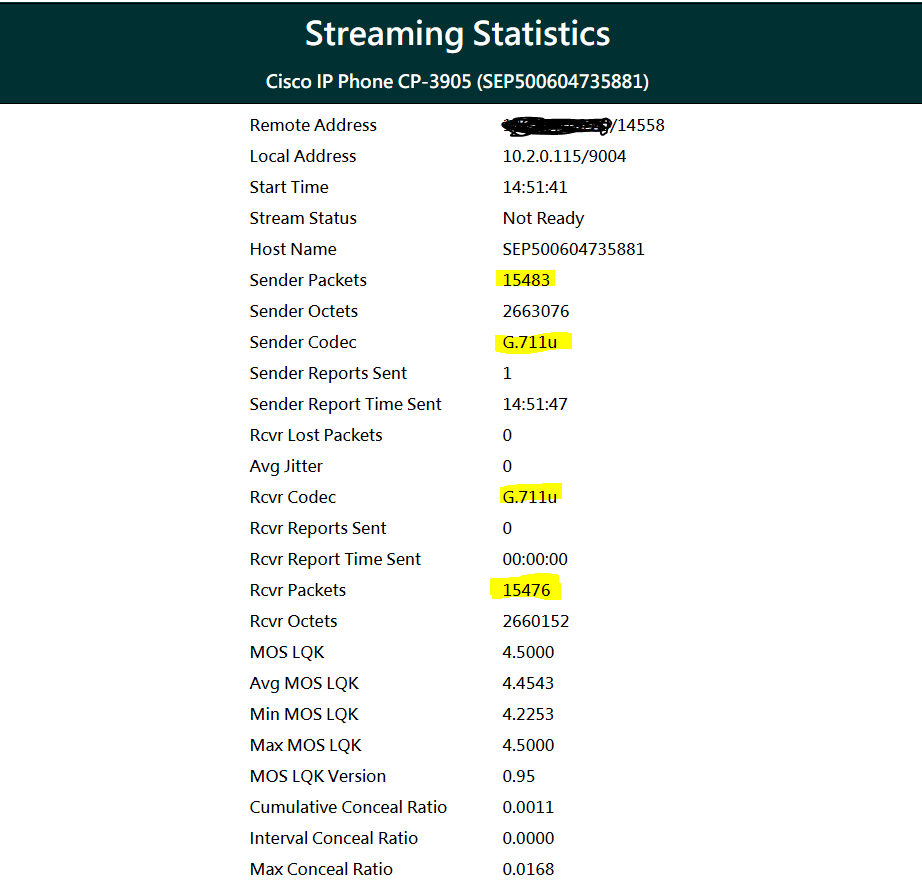The image size is (922, 886).
Task: Select the Rcvr Reports Sent value '0'
Action: 507,529
